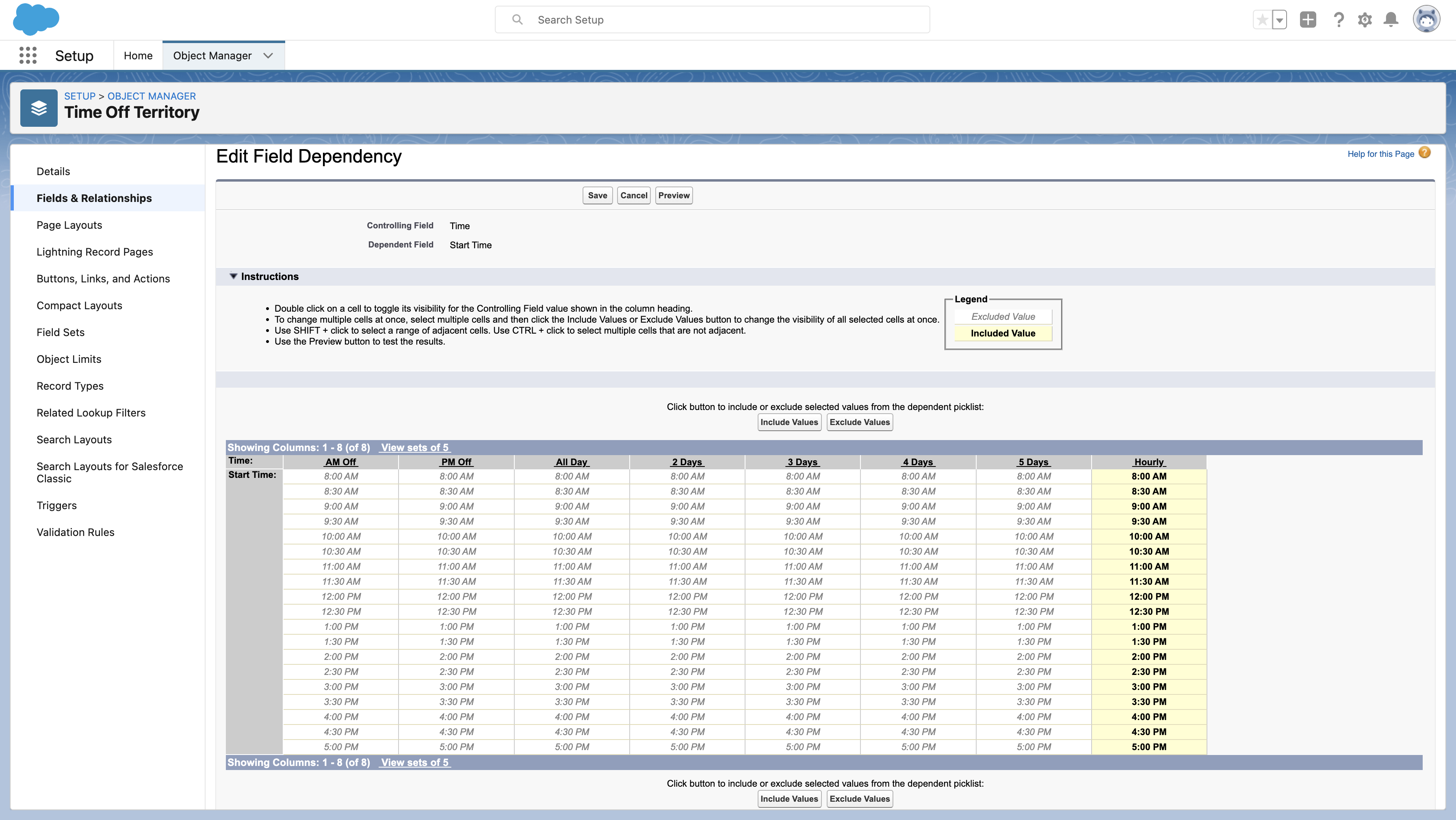Open the notifications bell

coord(1391,20)
